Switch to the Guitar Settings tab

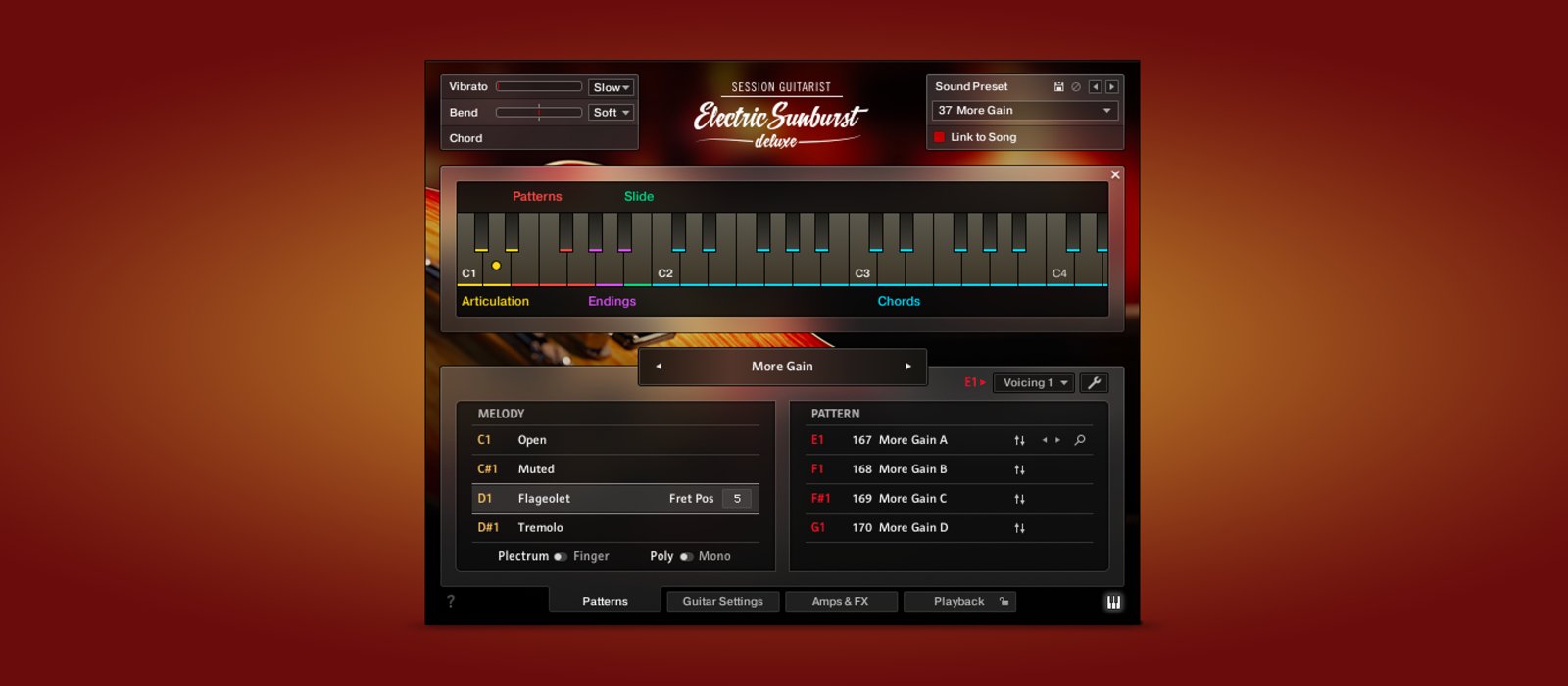click(x=722, y=602)
